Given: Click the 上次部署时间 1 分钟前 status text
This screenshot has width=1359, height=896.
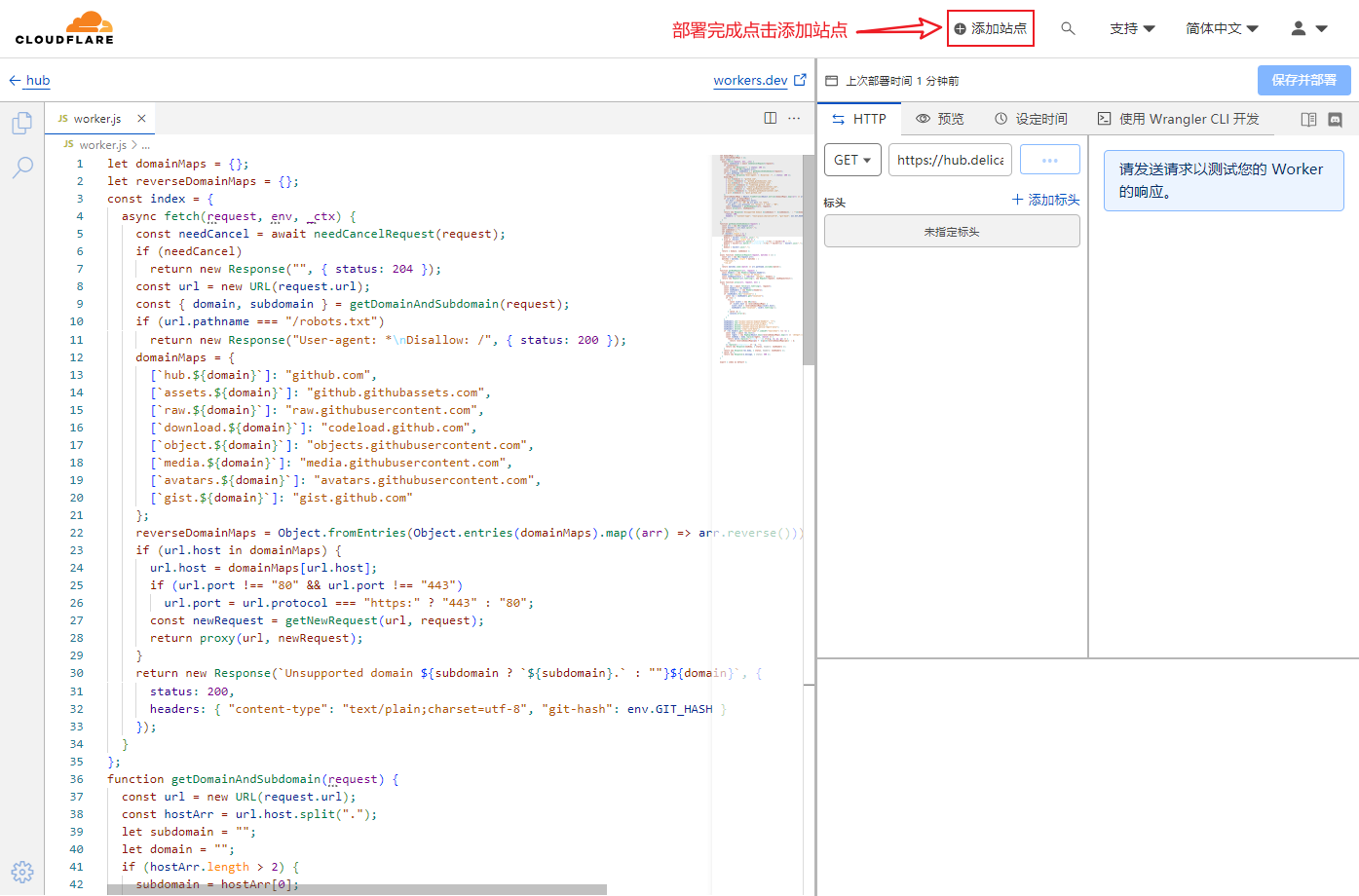Looking at the screenshot, I should click(902, 81).
